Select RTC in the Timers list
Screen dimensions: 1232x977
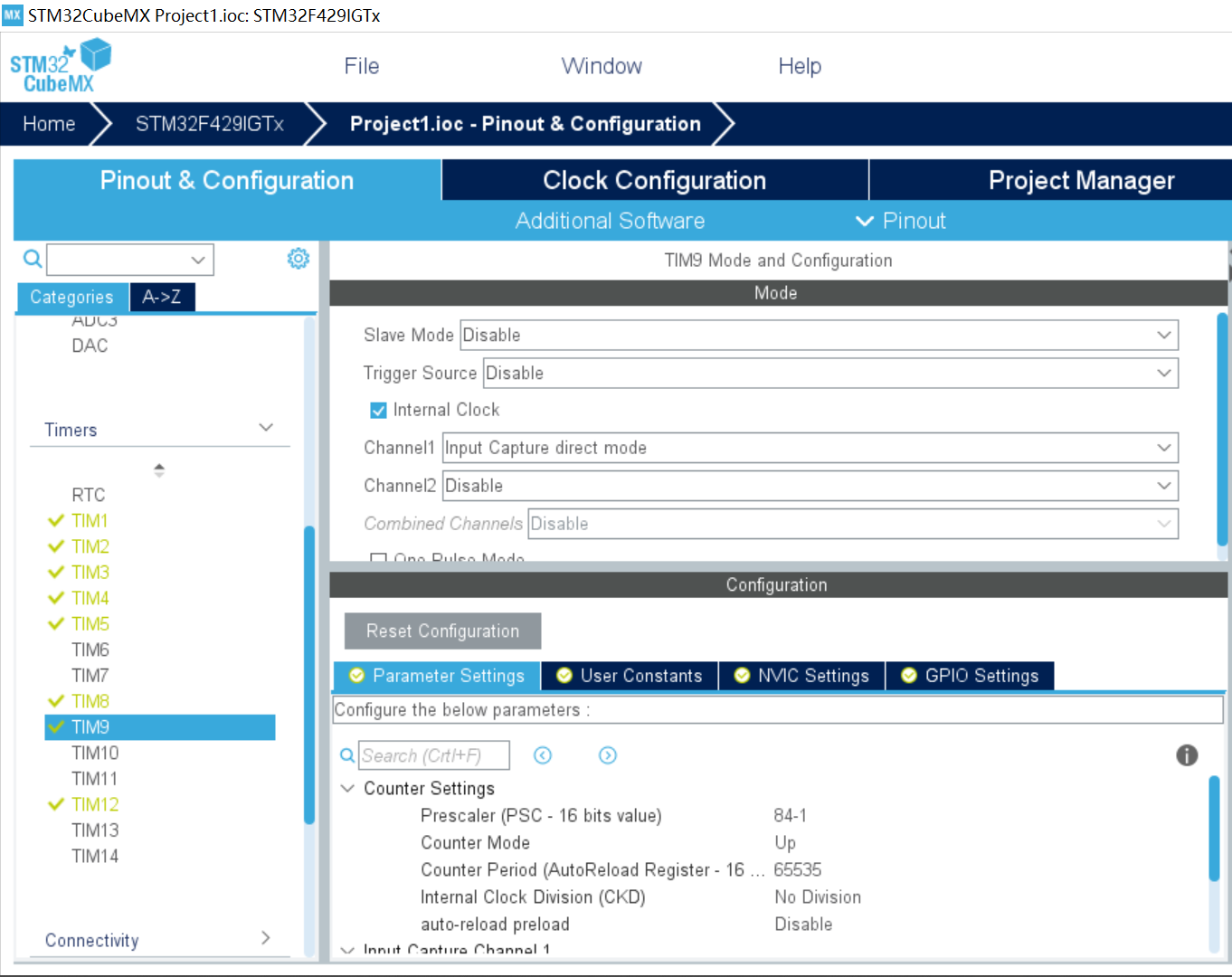pos(89,495)
